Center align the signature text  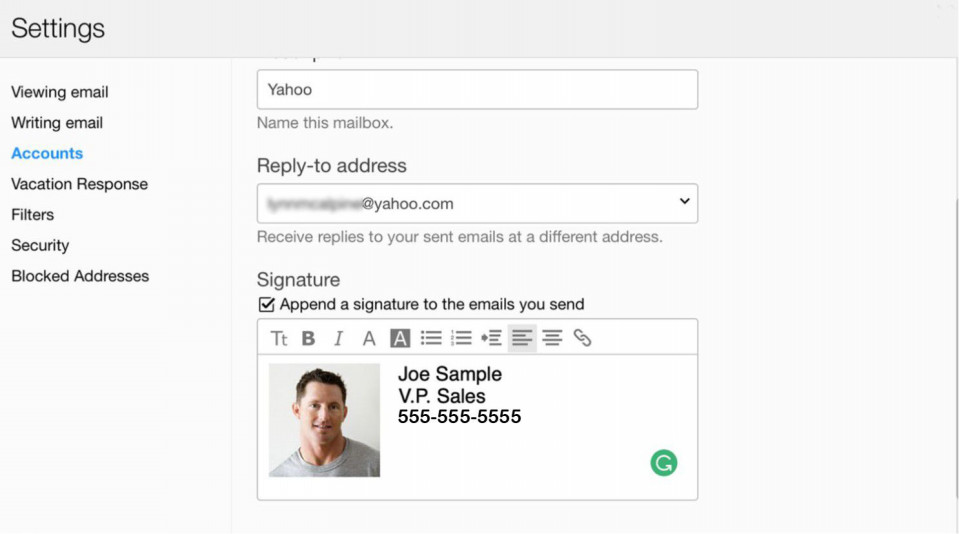click(552, 338)
